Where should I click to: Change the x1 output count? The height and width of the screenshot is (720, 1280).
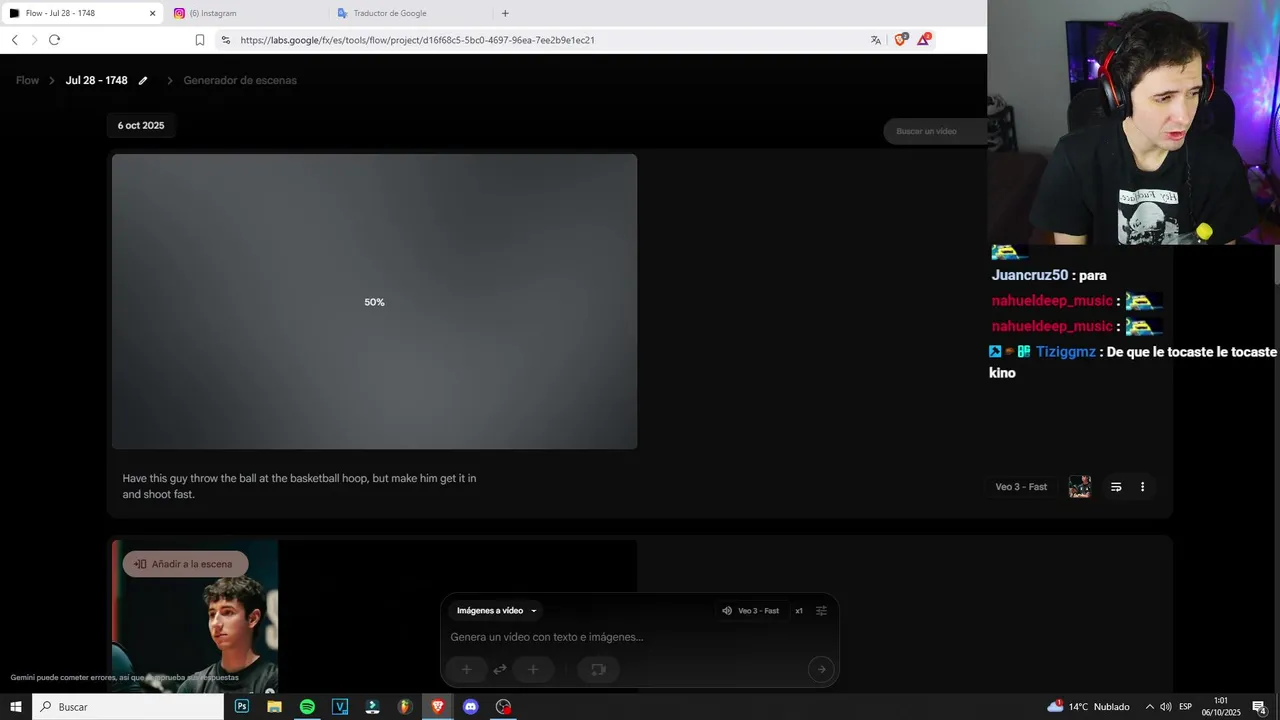[x=799, y=611]
